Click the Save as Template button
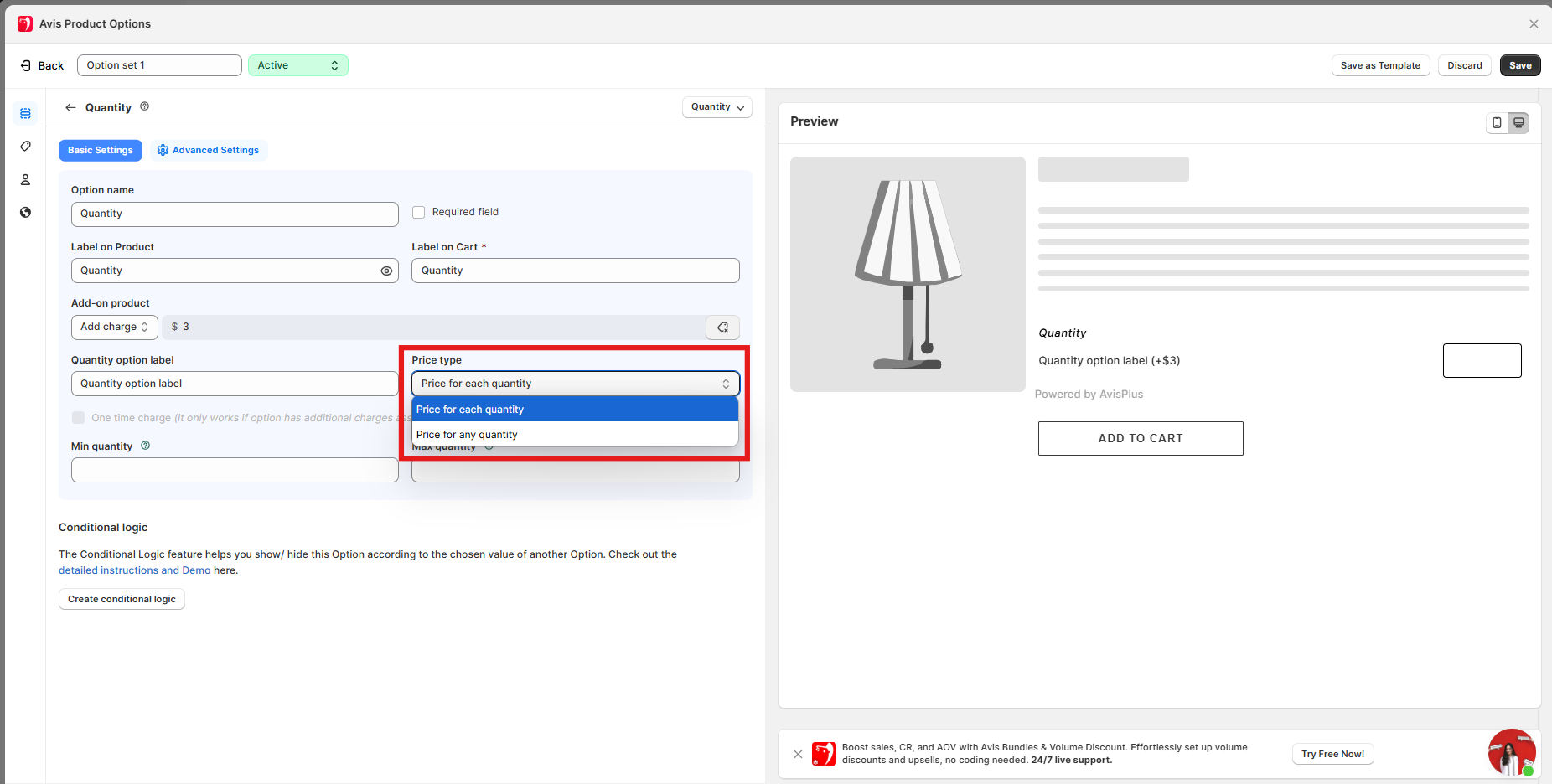The width and height of the screenshot is (1552, 784). pyautogui.click(x=1379, y=65)
